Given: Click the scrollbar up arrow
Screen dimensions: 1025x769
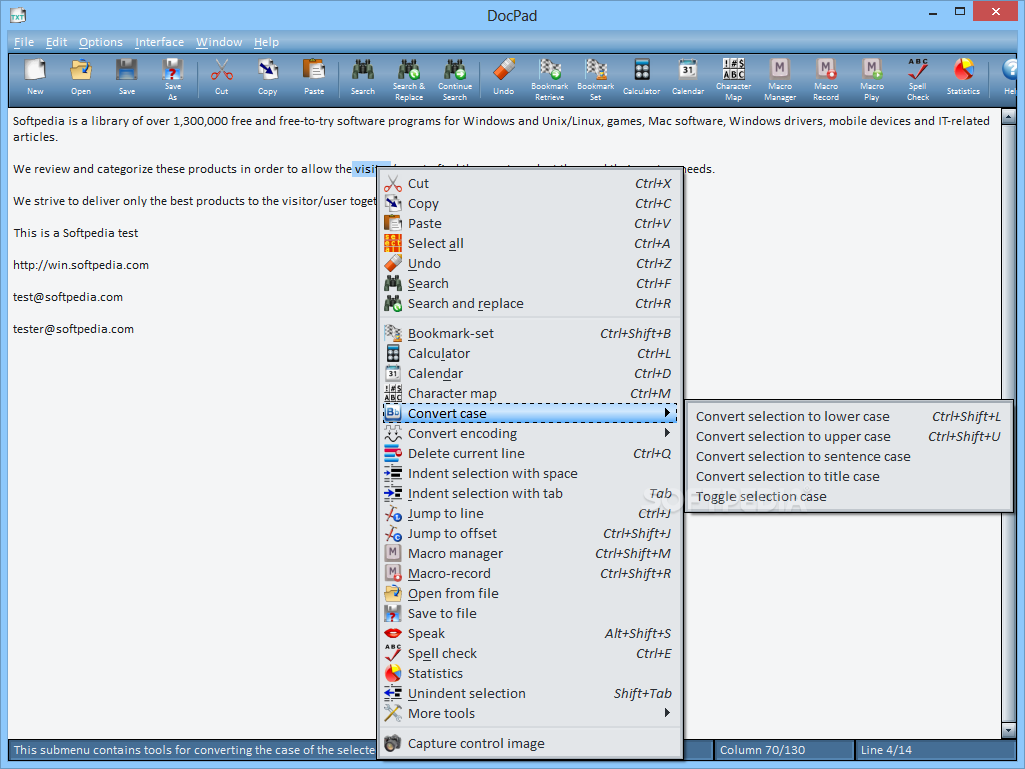Looking at the screenshot, I should (1008, 118).
